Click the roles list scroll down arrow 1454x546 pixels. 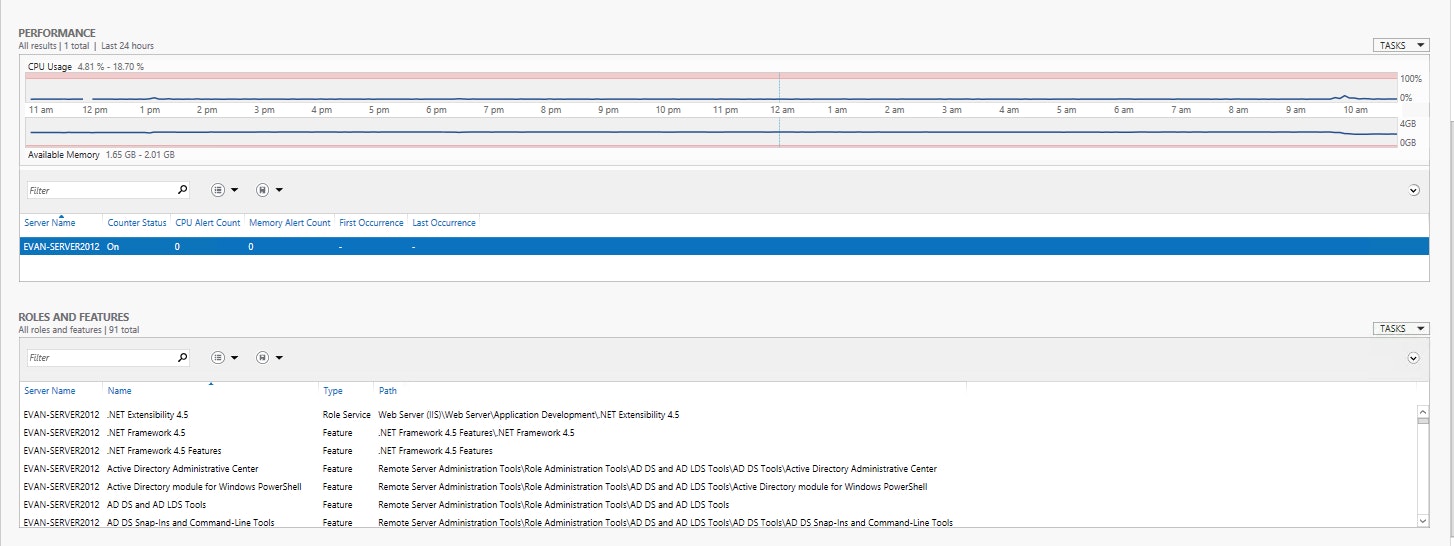pyautogui.click(x=1423, y=521)
